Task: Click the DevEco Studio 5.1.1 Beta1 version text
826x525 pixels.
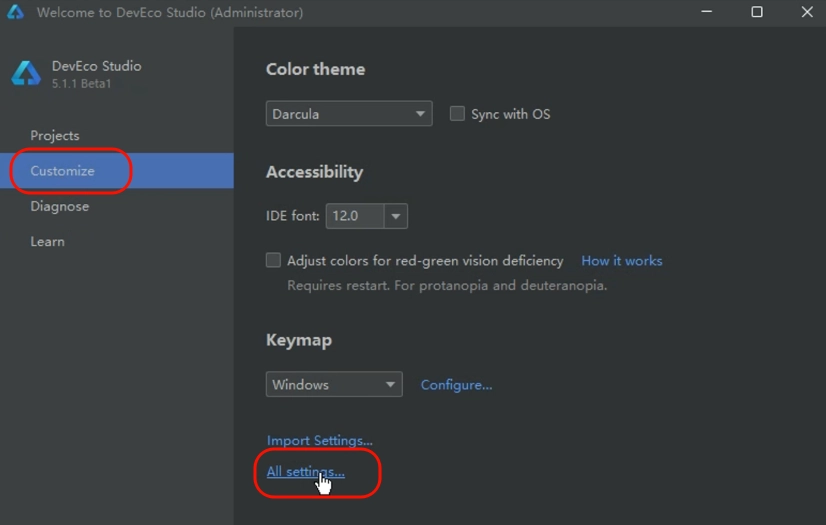Action: pos(81,84)
